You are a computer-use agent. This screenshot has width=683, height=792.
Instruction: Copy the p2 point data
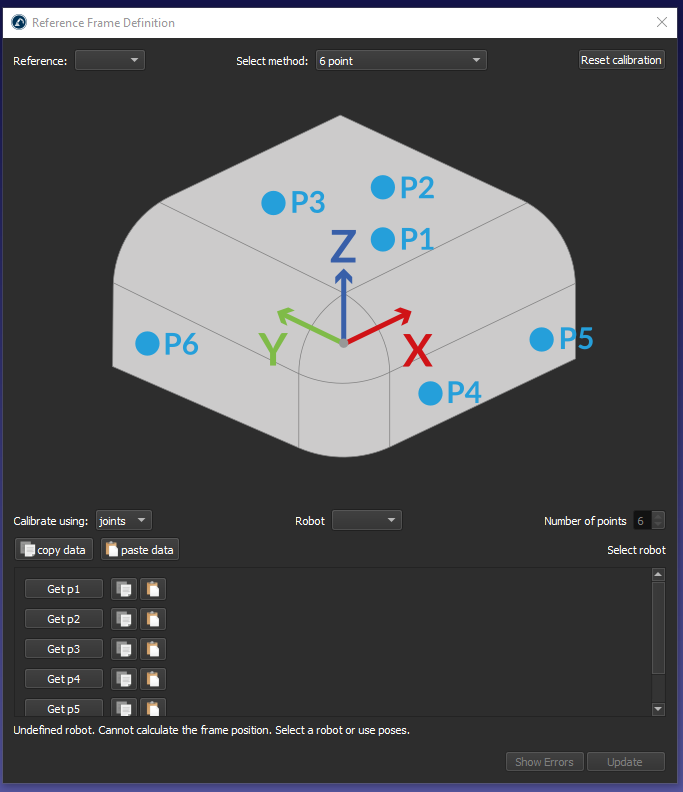124,619
